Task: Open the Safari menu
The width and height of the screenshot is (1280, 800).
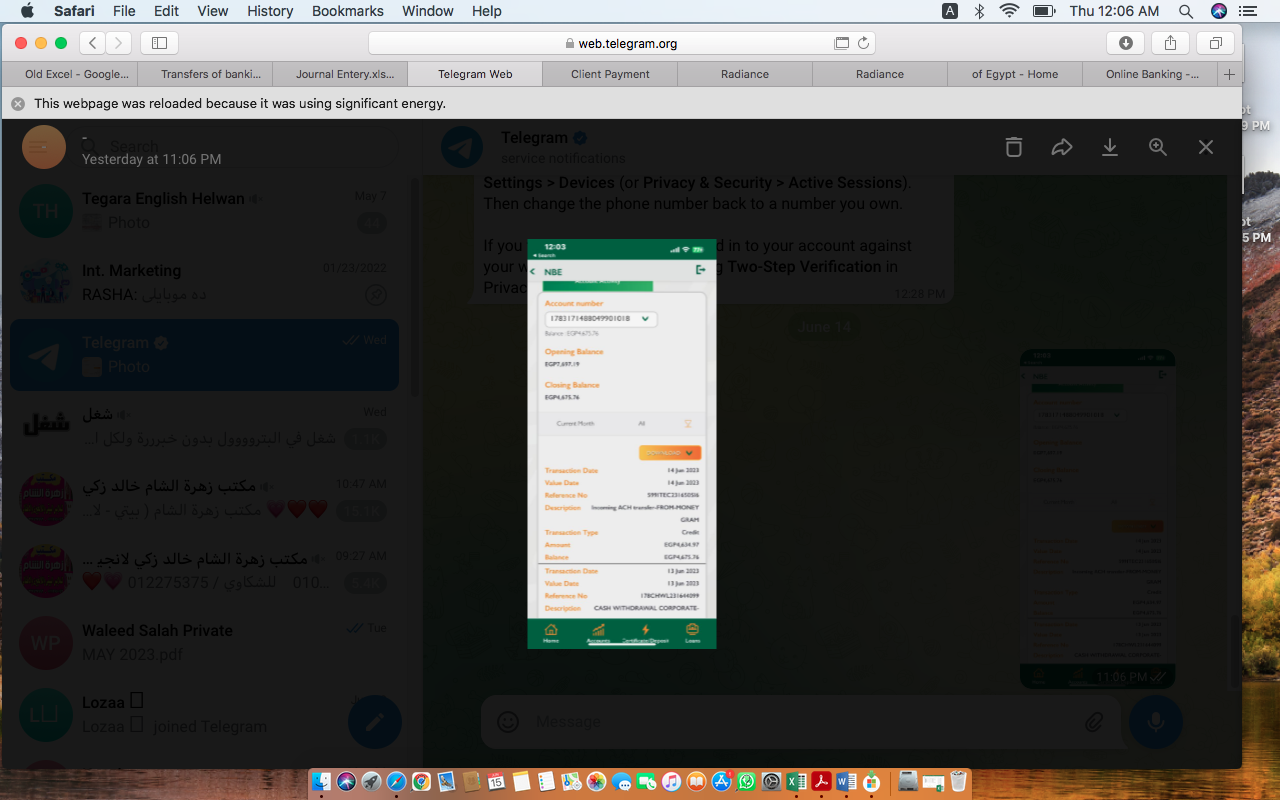Action: (x=75, y=11)
